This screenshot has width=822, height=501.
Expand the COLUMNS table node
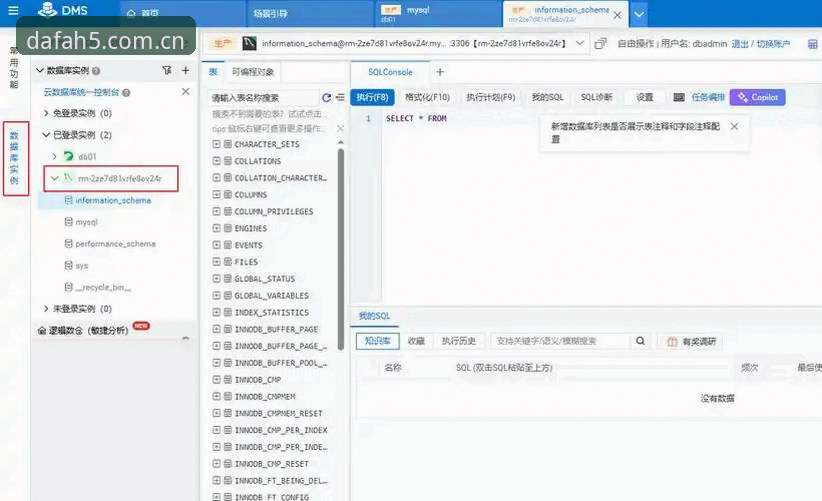217,194
